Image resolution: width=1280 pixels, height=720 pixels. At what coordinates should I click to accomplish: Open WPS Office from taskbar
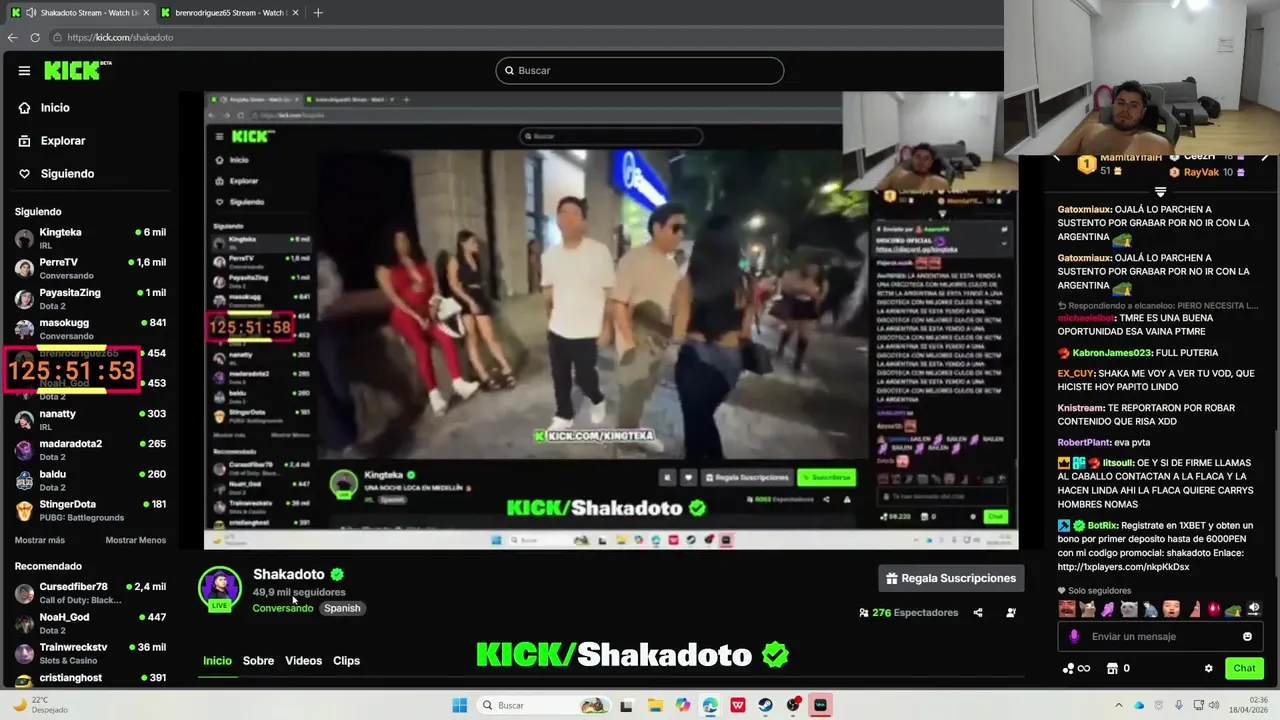pos(738,706)
